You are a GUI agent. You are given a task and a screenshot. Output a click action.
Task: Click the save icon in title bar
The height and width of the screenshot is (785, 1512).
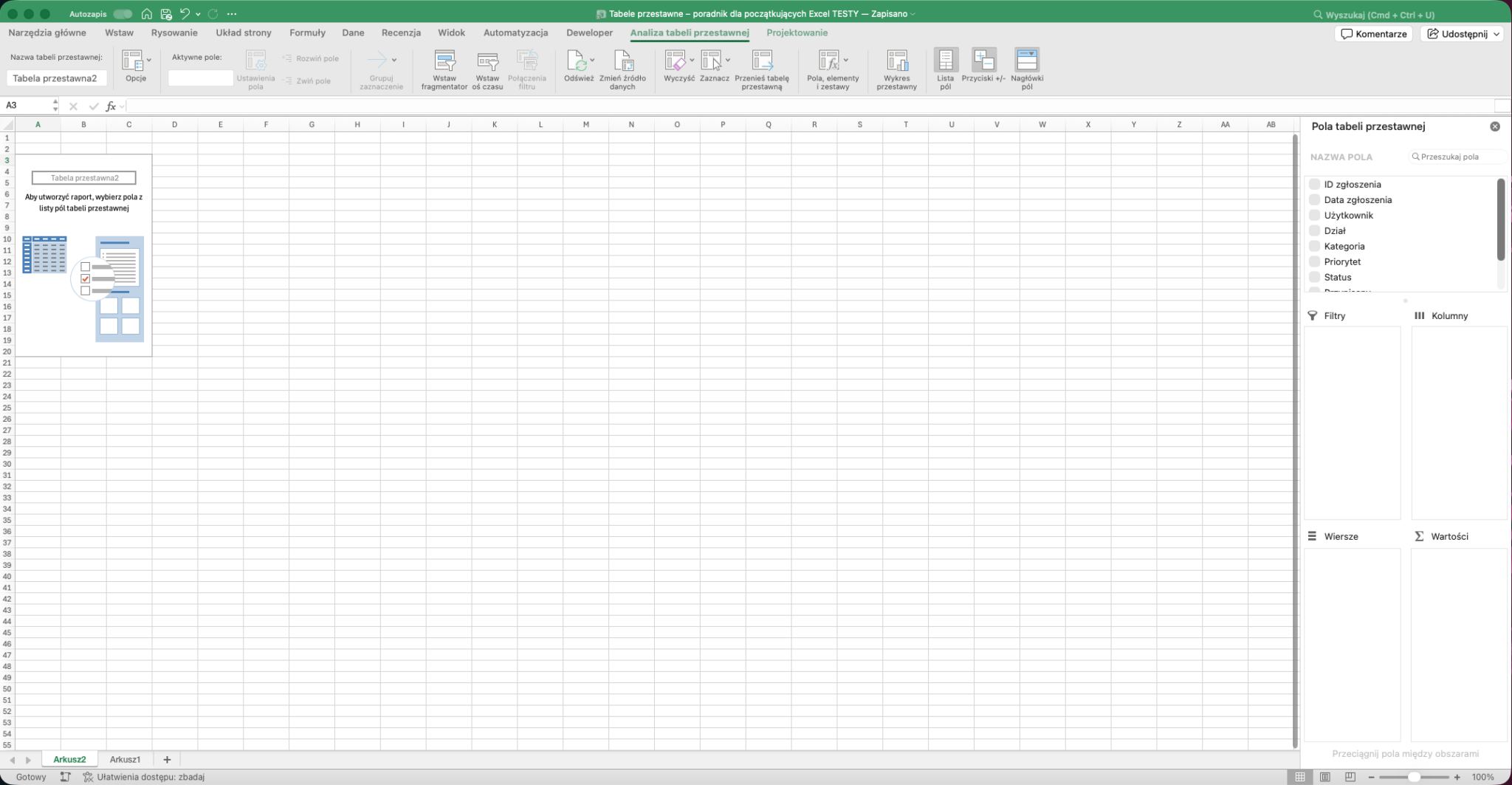pos(166,14)
